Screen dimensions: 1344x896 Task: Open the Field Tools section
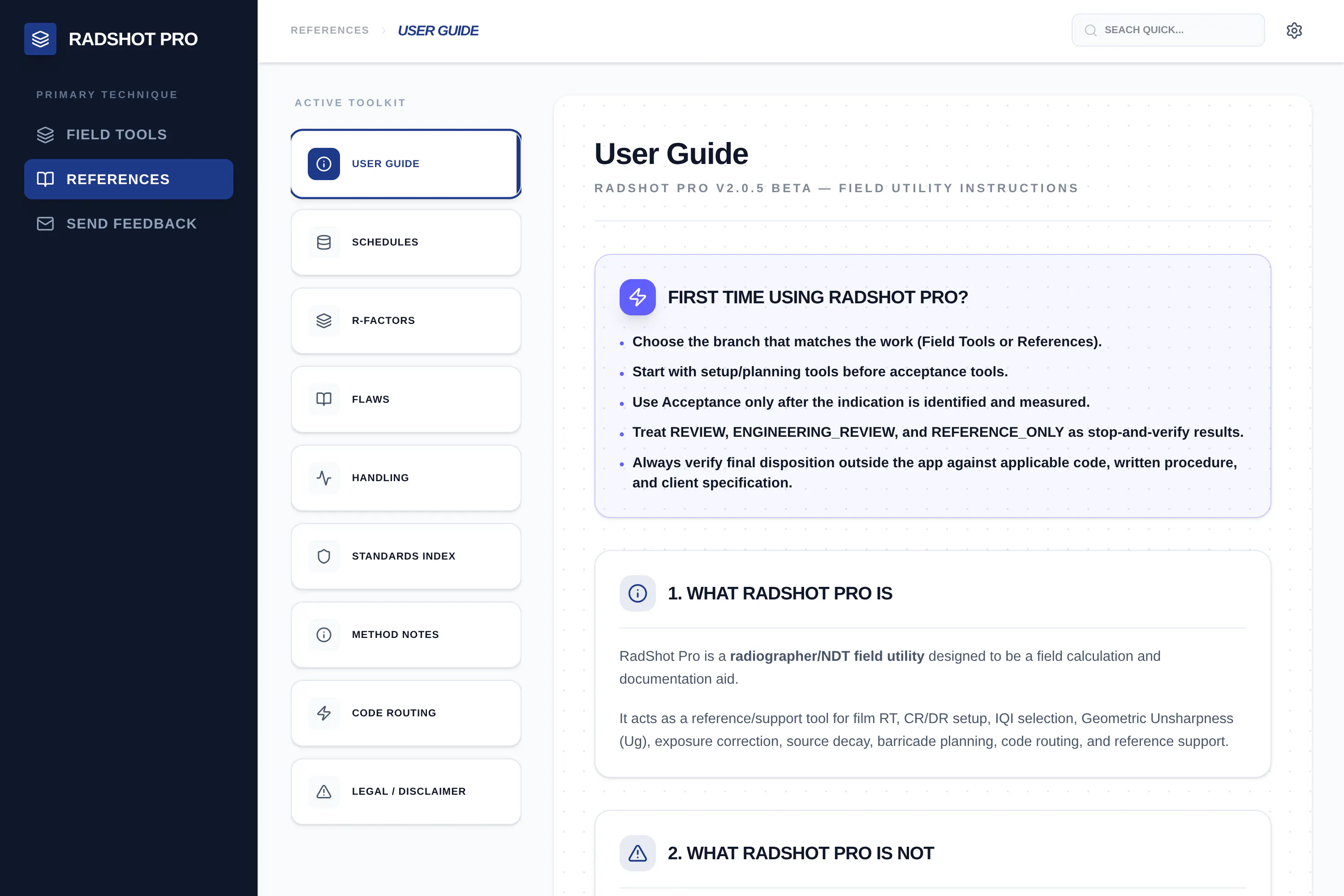[x=129, y=135]
